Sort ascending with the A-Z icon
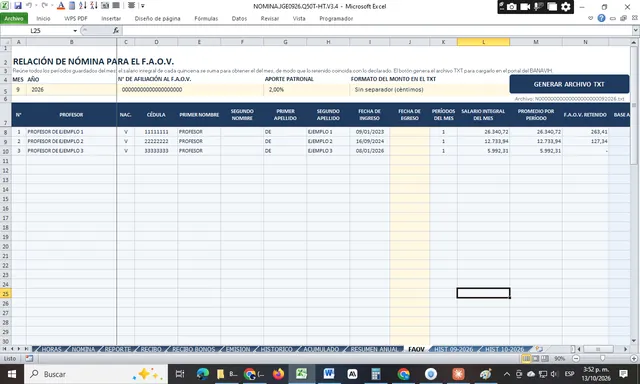640x384 pixels. click(82, 6)
